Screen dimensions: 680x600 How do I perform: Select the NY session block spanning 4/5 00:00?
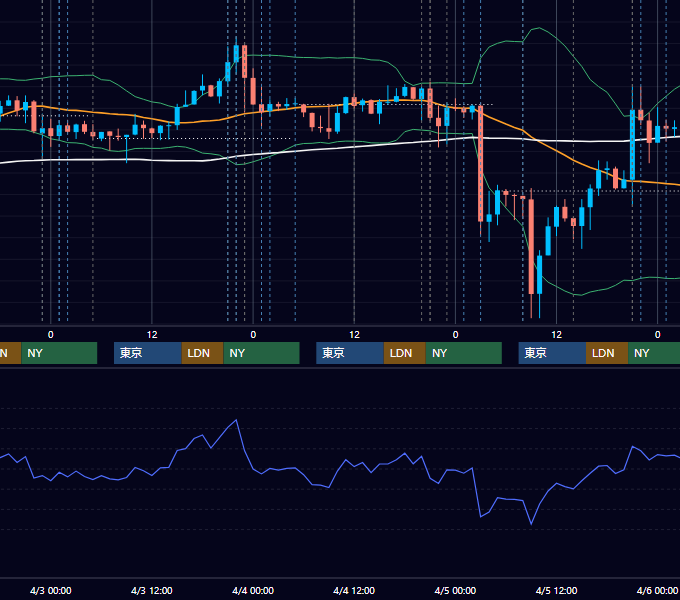pos(464,353)
